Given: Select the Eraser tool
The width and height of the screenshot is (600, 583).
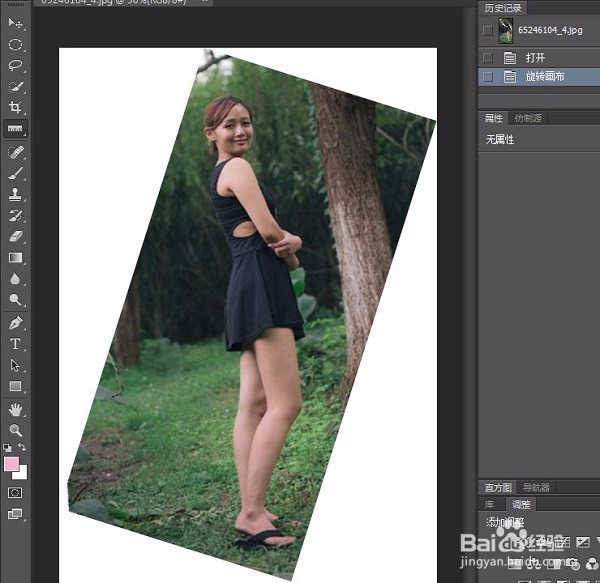Looking at the screenshot, I should [15, 236].
